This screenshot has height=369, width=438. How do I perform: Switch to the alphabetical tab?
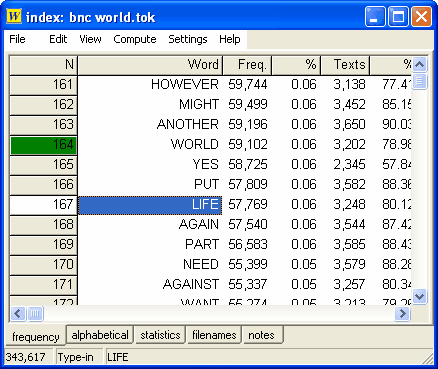(100, 335)
